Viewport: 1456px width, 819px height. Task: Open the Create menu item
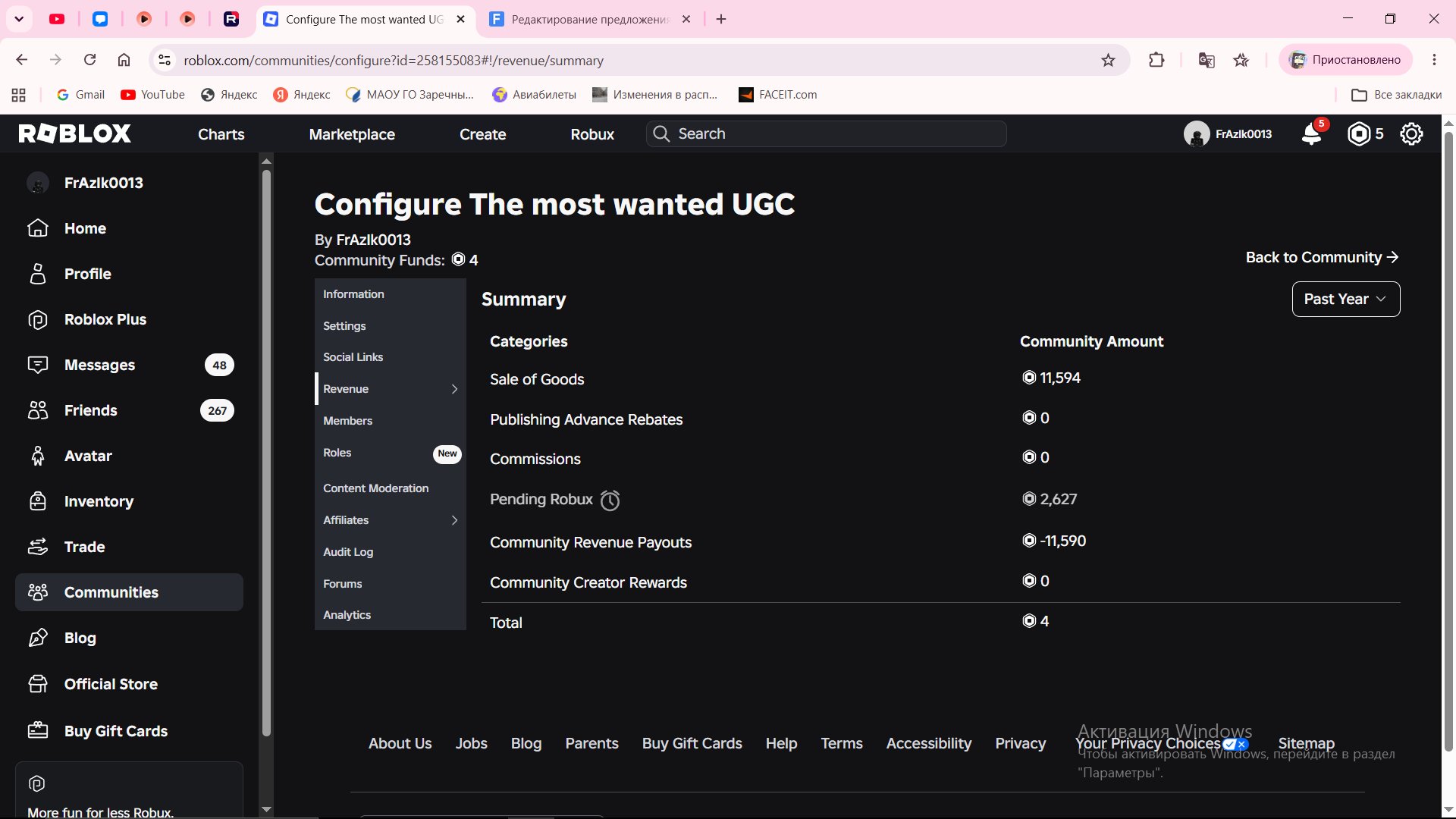(x=482, y=134)
